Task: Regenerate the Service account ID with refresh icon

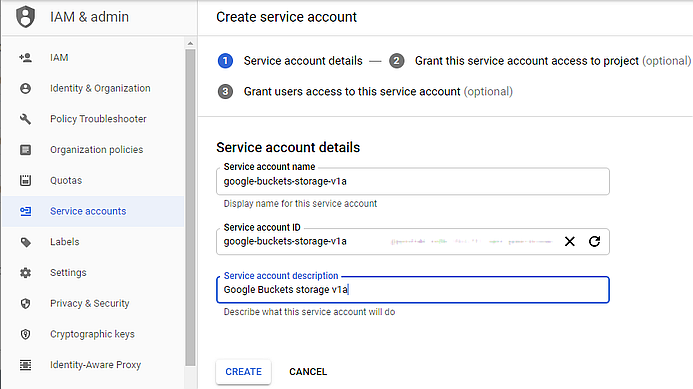Action: click(594, 241)
